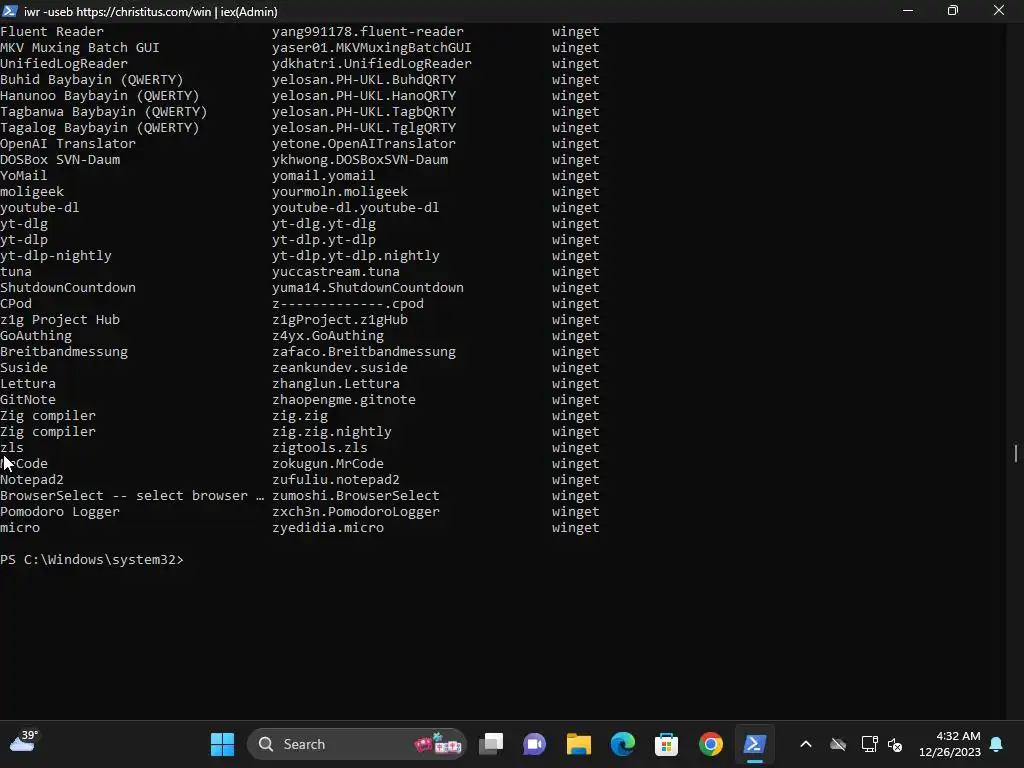Open the Windows Start menu

point(222,744)
